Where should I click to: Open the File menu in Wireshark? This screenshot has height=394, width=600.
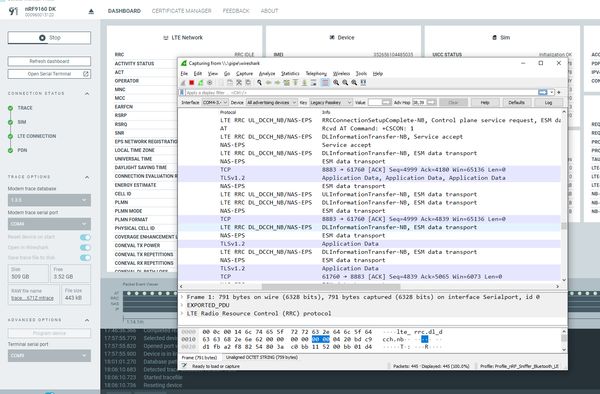tap(184, 73)
